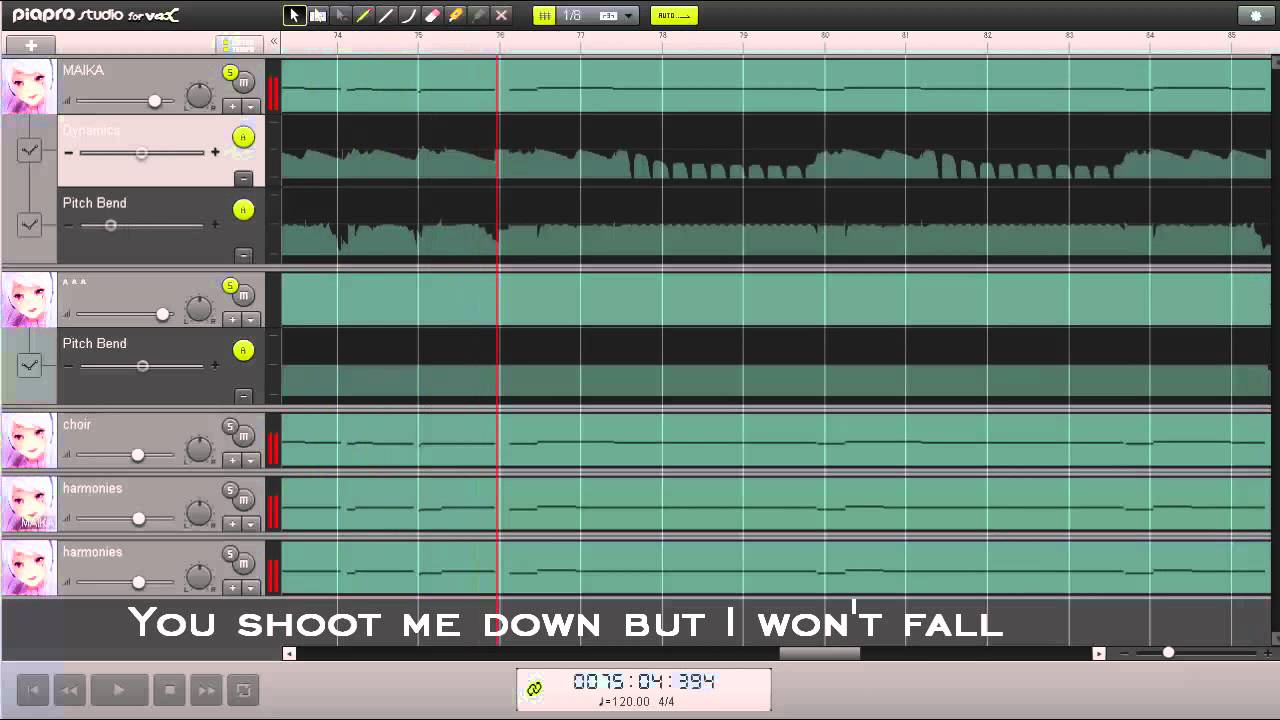Click the horizontal timeline scrollbar thumb
Screen dimensions: 1280x720
coord(819,653)
